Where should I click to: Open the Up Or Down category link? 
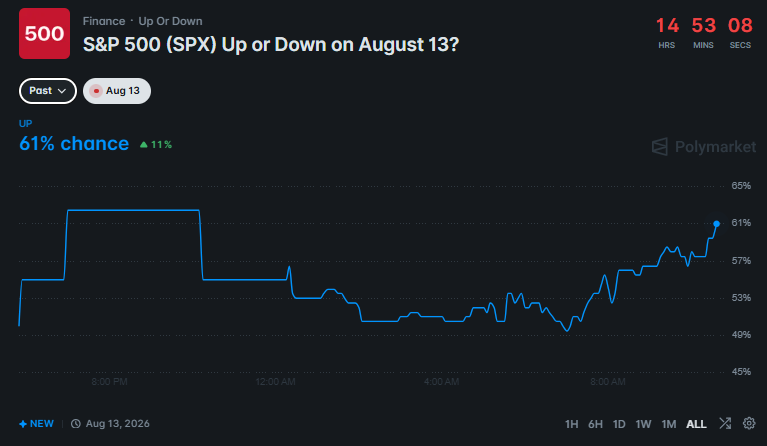point(170,21)
